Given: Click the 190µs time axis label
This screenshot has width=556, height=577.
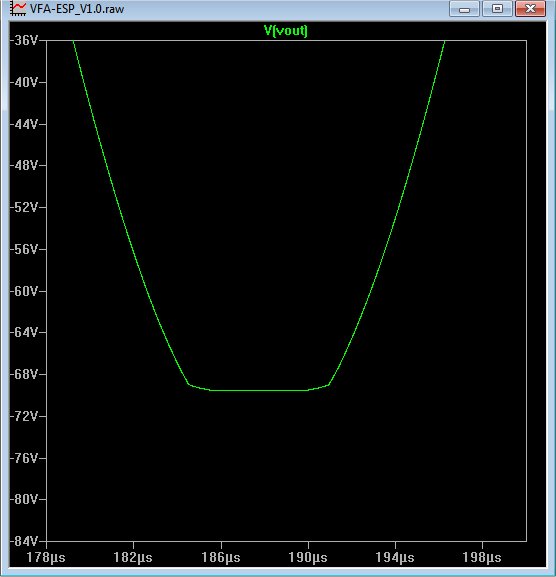Looking at the screenshot, I should click(308, 557).
